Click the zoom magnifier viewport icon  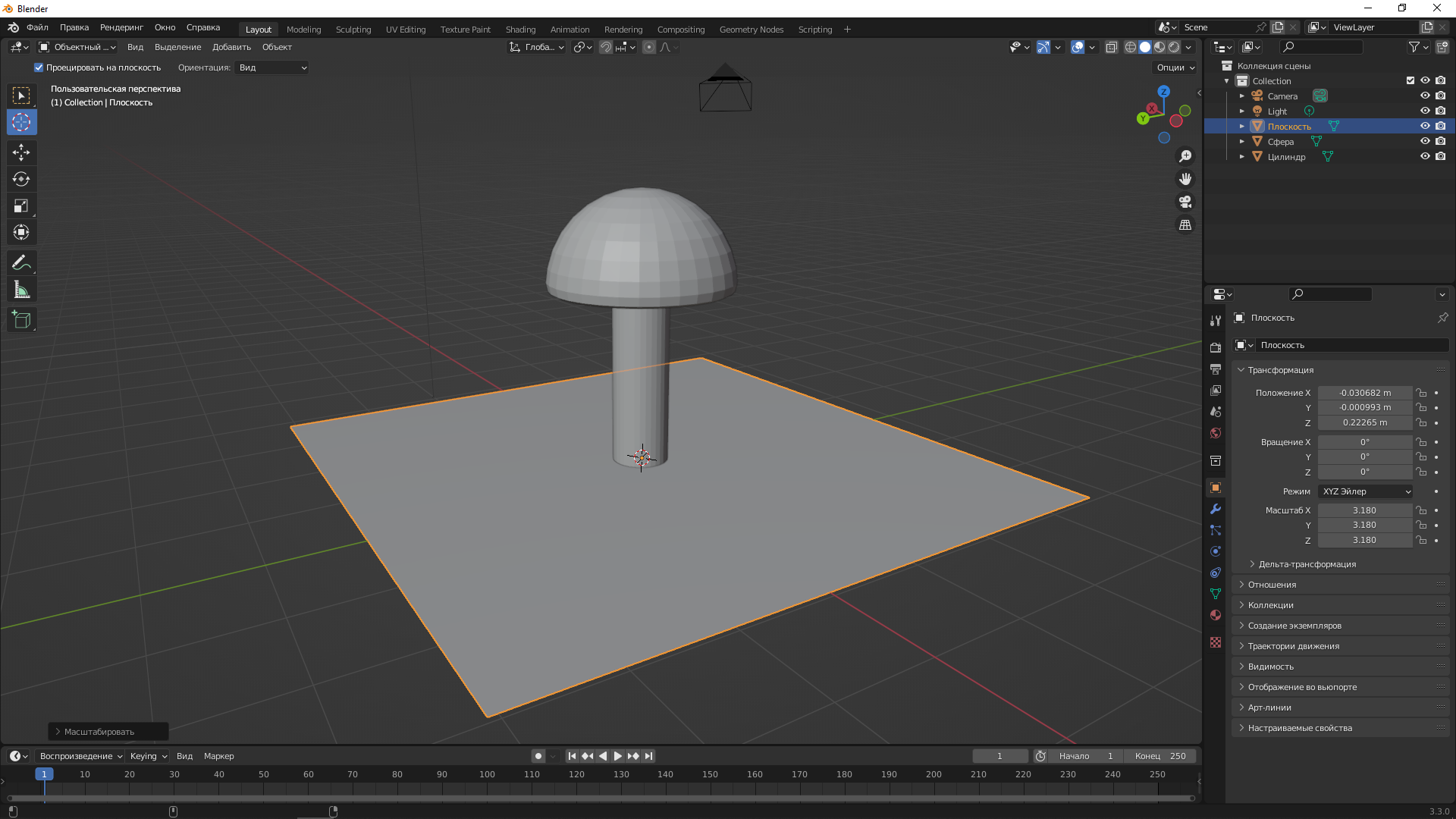(x=1185, y=156)
